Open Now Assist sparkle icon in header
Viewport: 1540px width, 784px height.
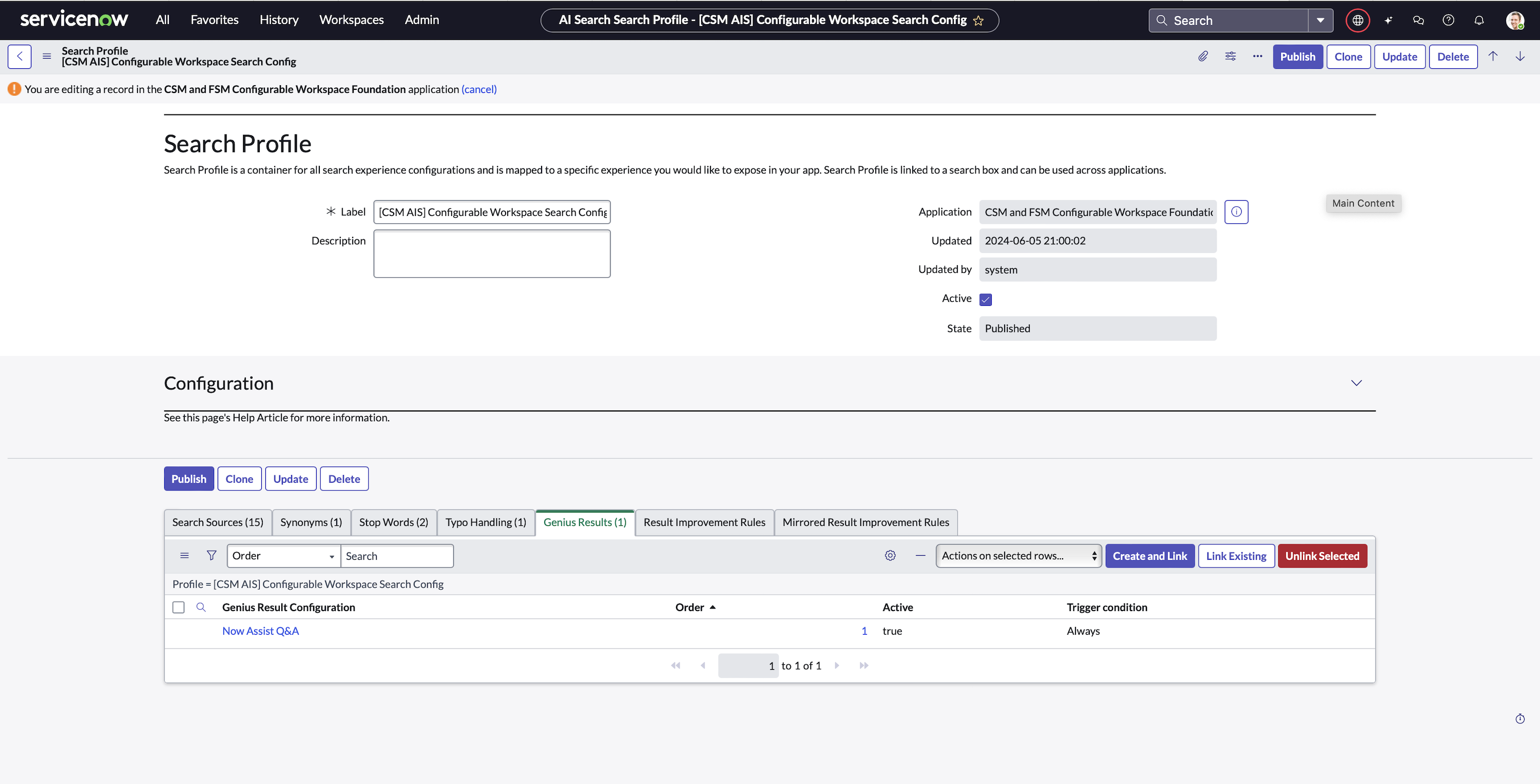[1388, 21]
